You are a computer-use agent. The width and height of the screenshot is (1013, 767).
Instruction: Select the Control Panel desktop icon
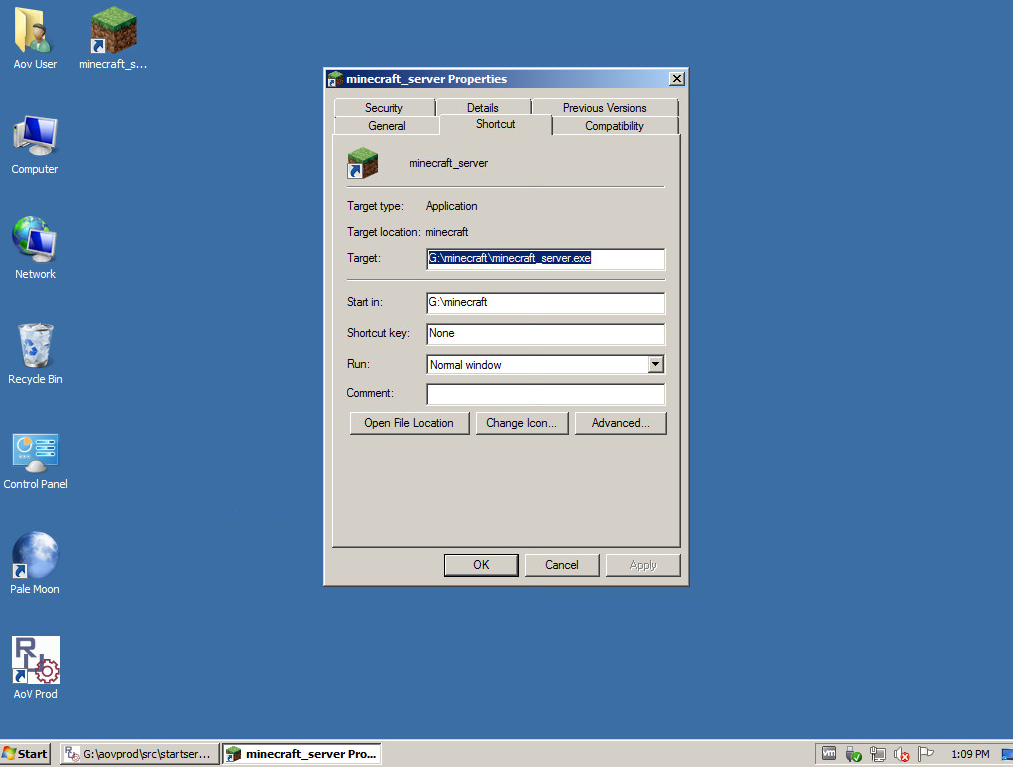click(35, 460)
